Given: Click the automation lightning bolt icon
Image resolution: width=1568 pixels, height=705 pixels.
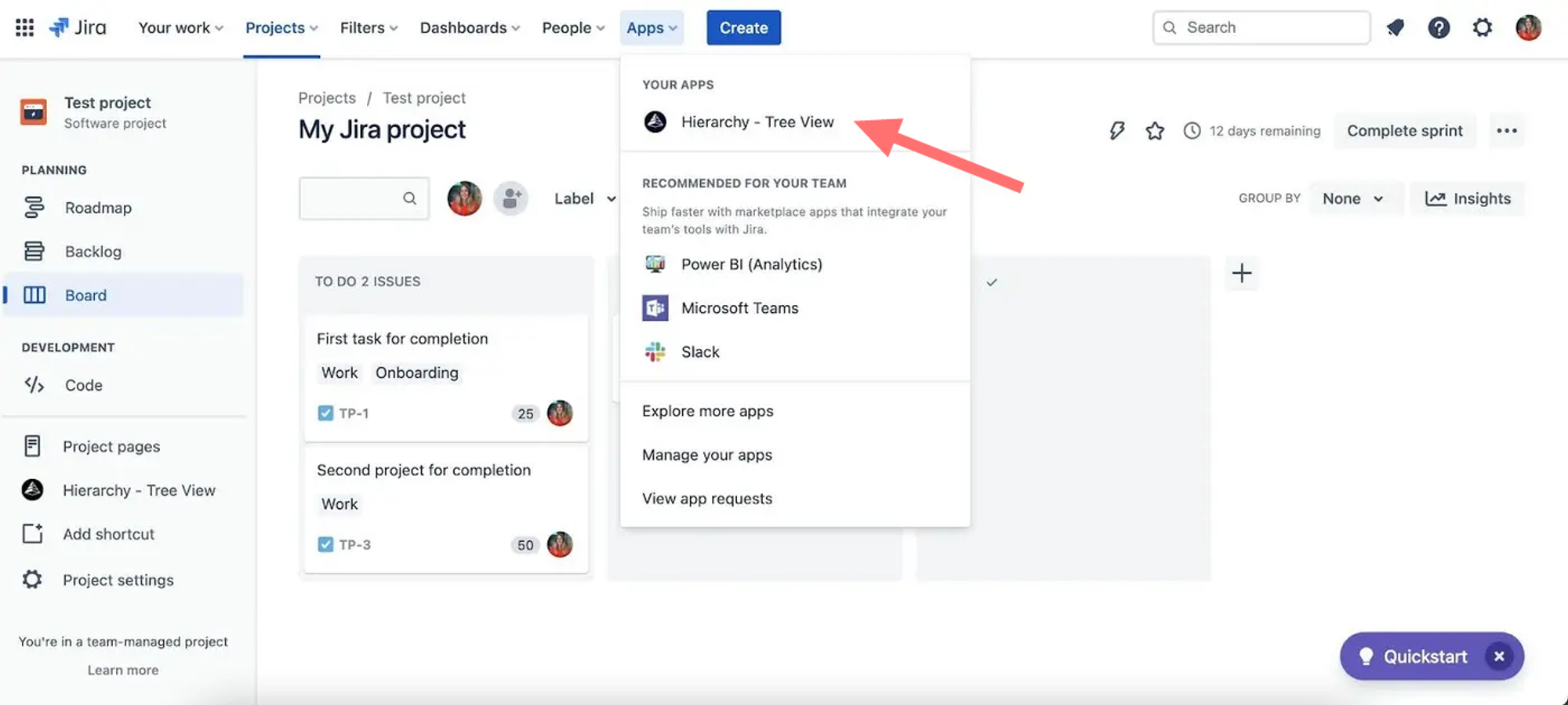Looking at the screenshot, I should click(x=1117, y=131).
